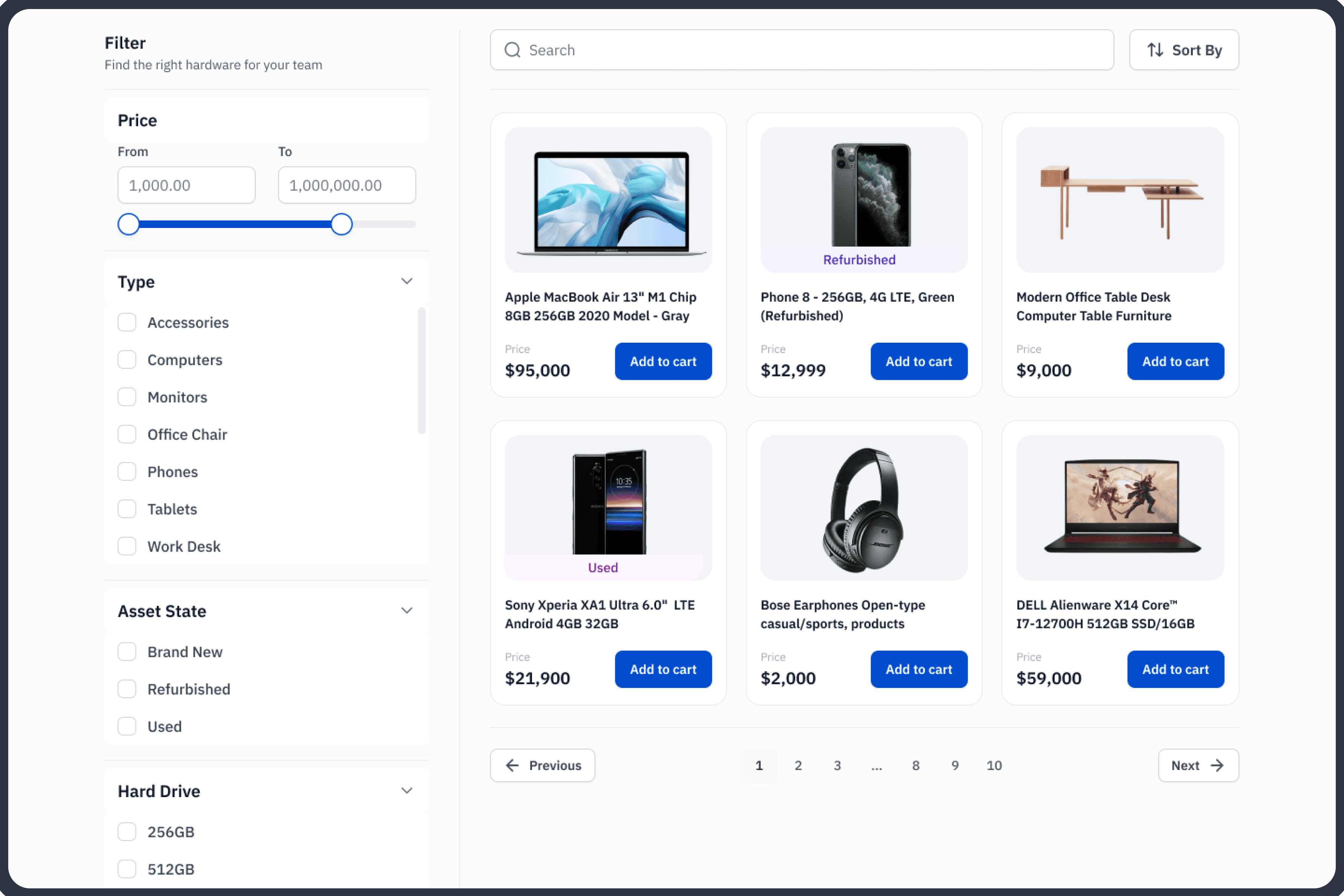Collapse the Type filter section
The height and width of the screenshot is (896, 1344).
[x=406, y=281]
